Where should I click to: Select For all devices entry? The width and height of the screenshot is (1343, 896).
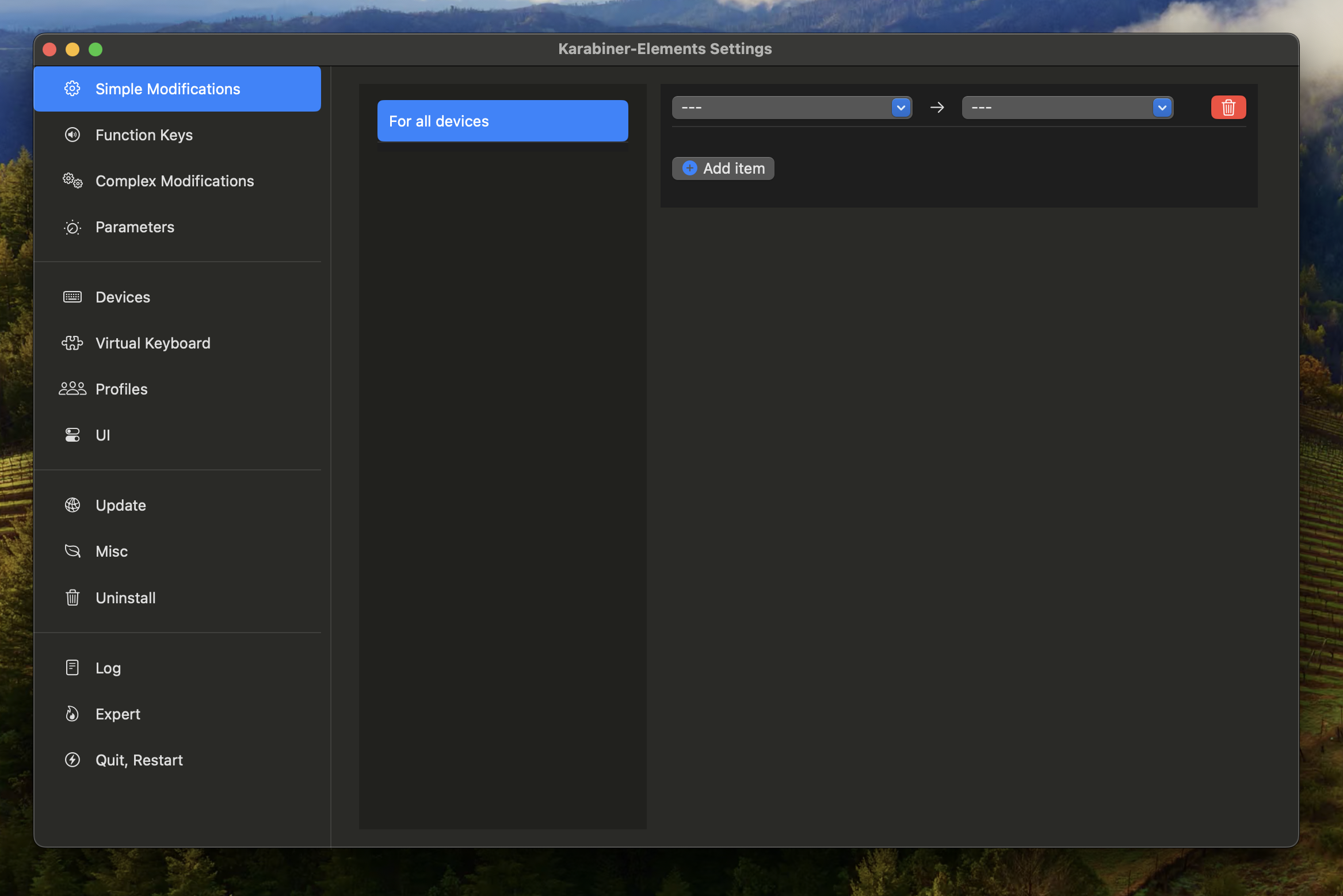pos(502,121)
